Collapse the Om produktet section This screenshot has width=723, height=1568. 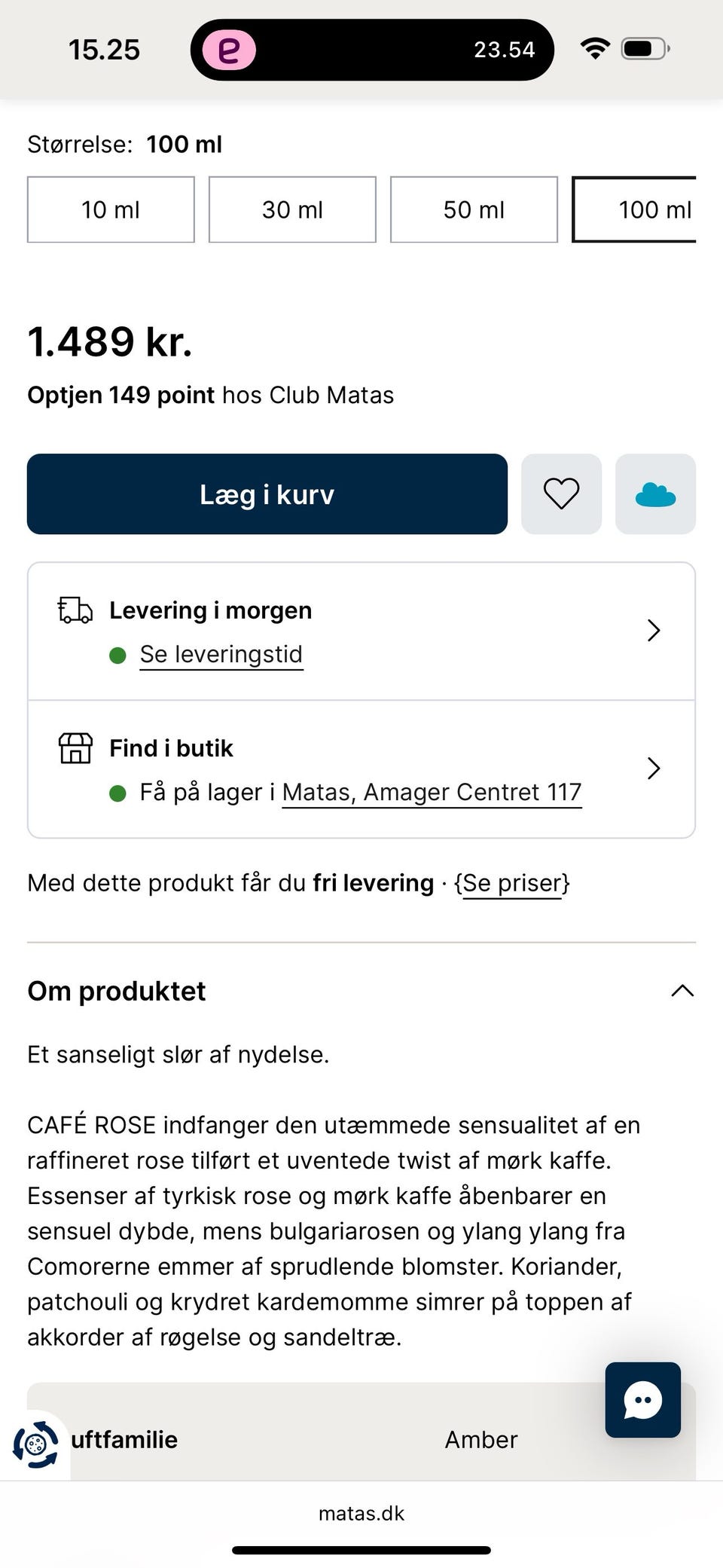(x=682, y=991)
